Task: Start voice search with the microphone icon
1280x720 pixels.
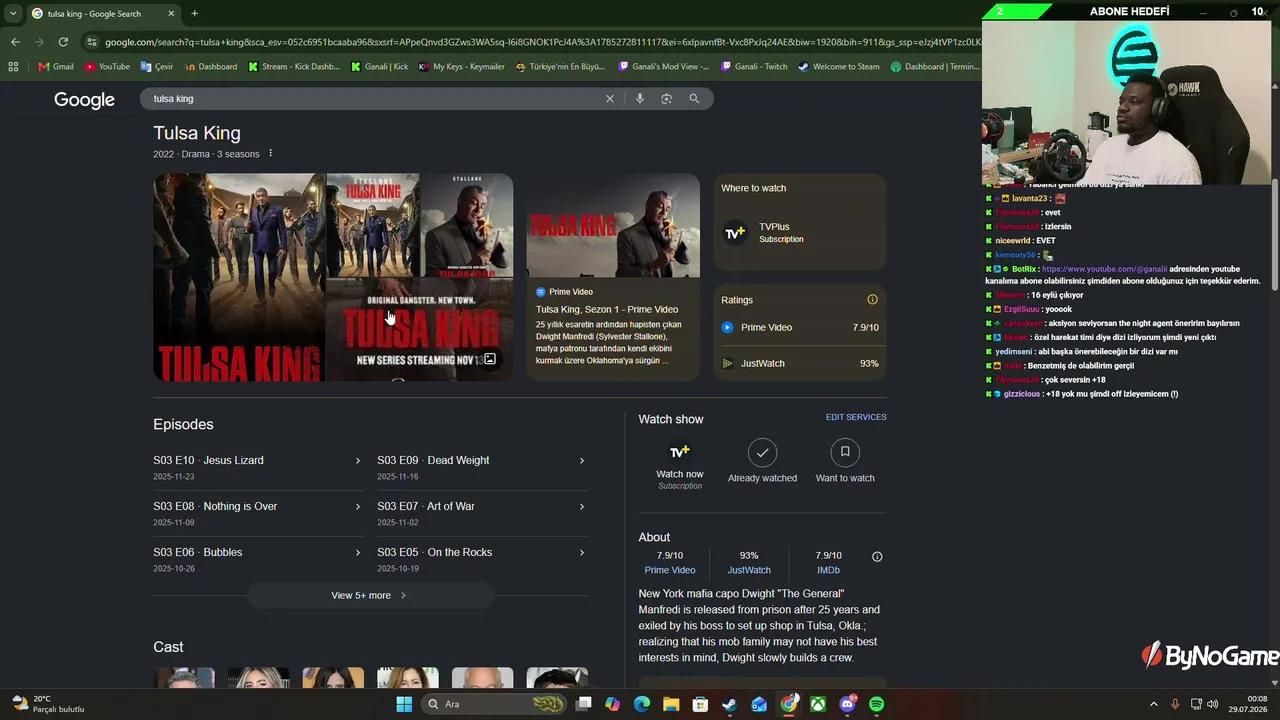Action: click(x=640, y=99)
